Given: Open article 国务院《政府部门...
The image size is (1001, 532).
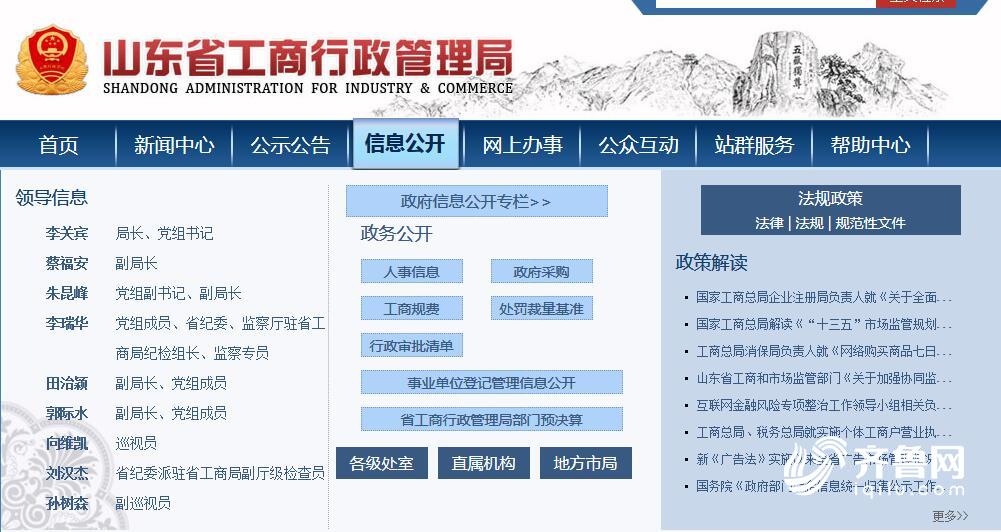Looking at the screenshot, I should (817, 486).
